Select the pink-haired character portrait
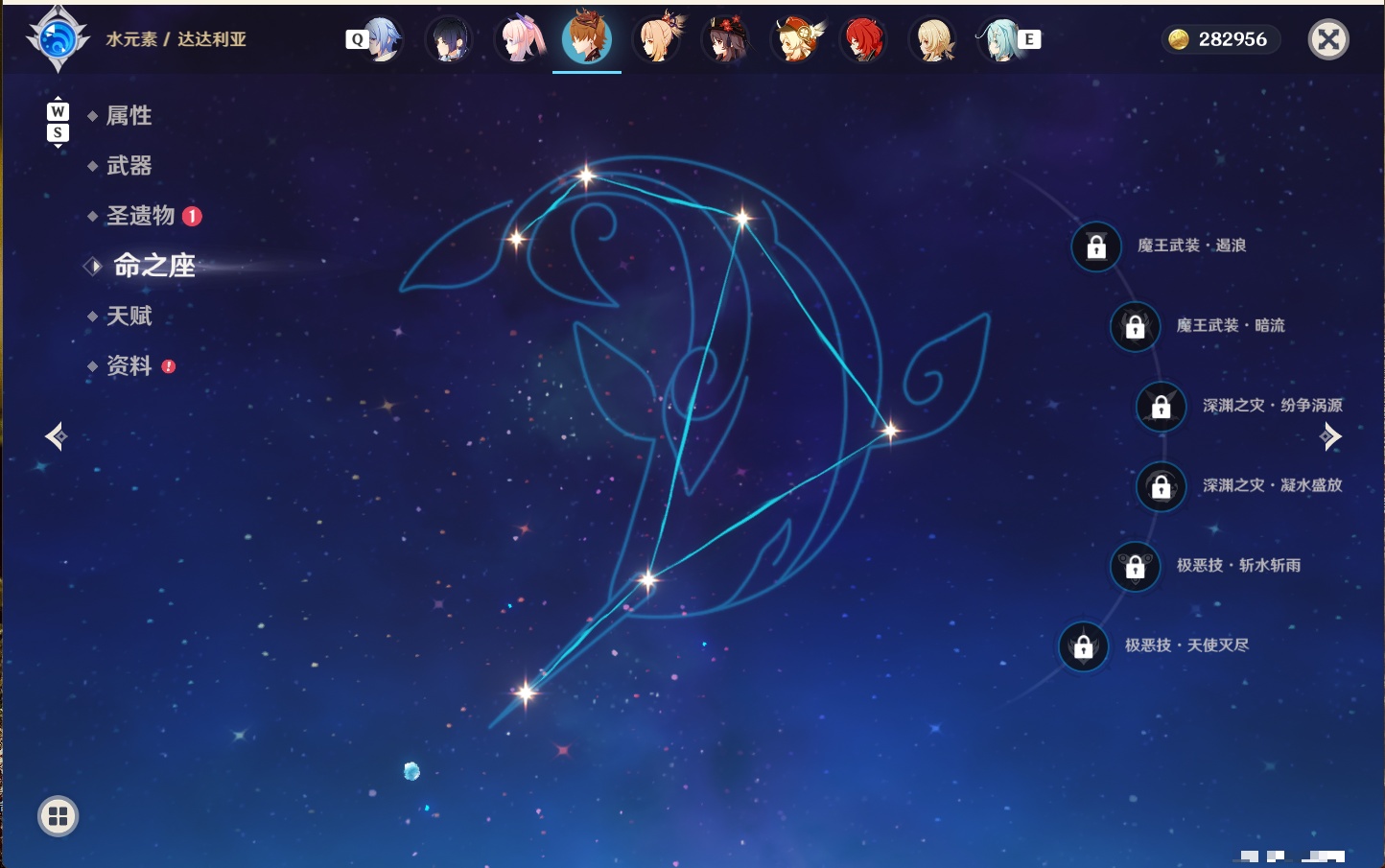Viewport: 1385px width, 868px height. click(519, 39)
